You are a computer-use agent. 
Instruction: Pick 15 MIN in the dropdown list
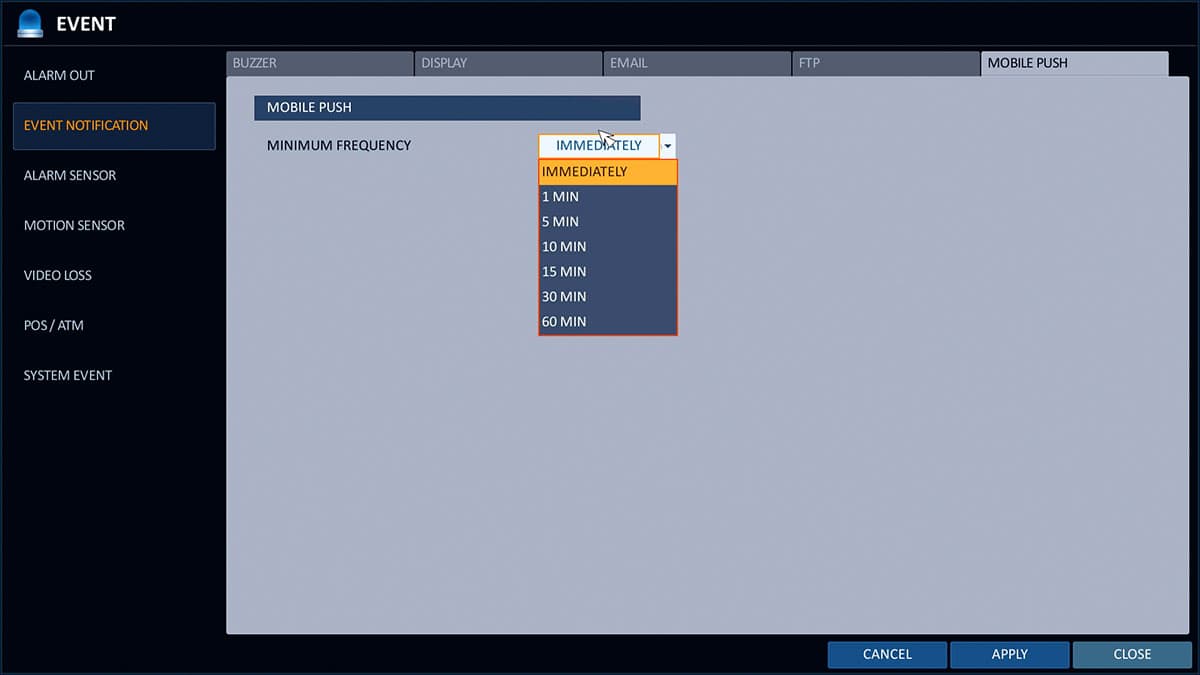607,272
